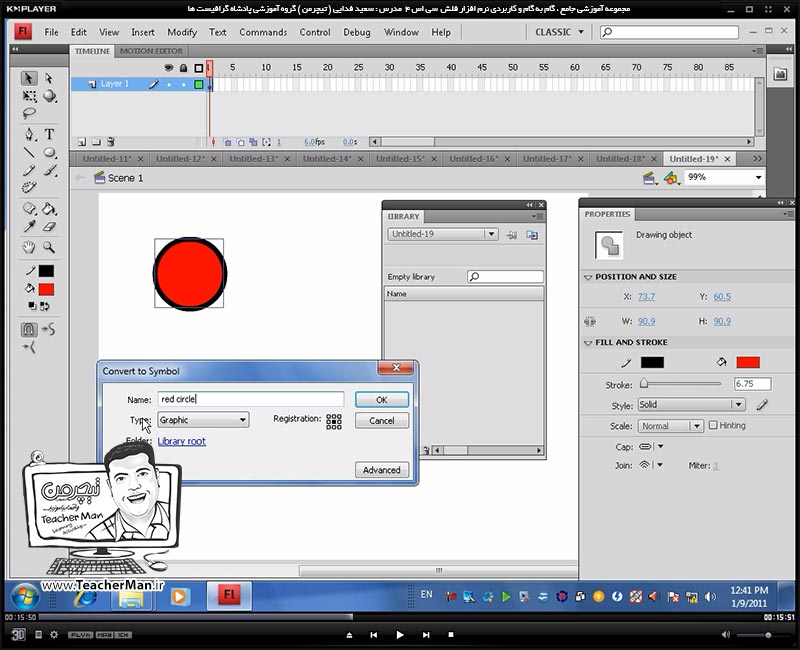Select the Pen tool

29,134
